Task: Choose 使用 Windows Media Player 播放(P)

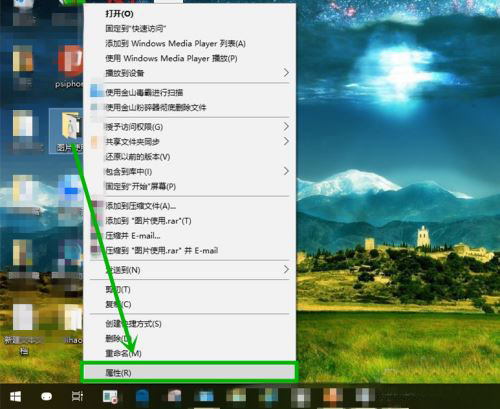Action: click(x=171, y=58)
